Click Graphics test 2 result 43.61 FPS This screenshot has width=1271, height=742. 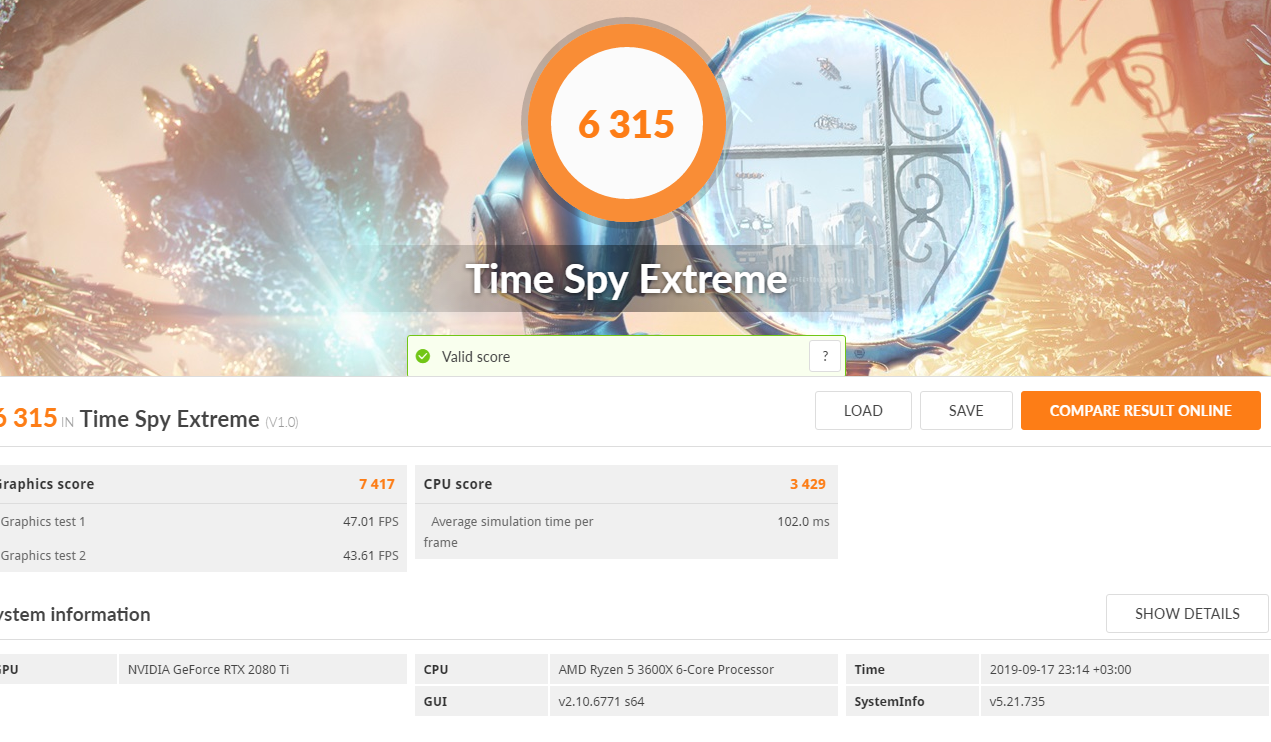pyautogui.click(x=371, y=555)
